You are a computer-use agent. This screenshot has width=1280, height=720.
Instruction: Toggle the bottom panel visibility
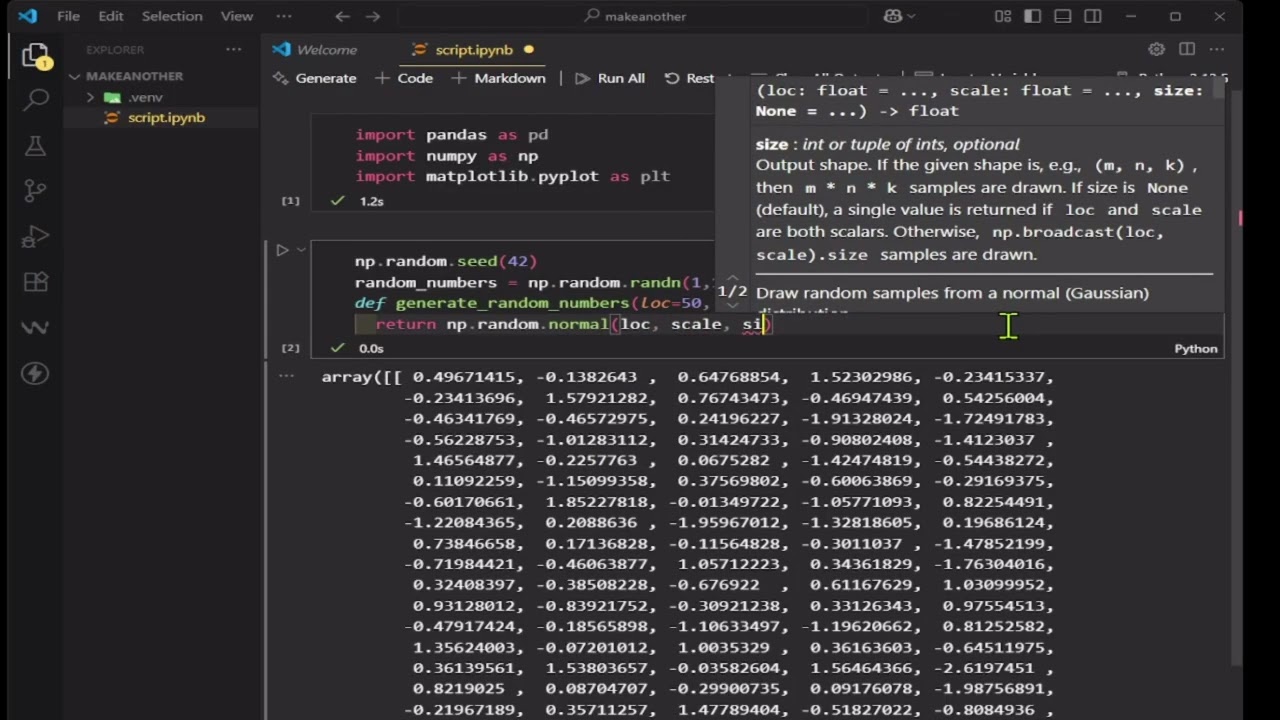click(x=1063, y=16)
